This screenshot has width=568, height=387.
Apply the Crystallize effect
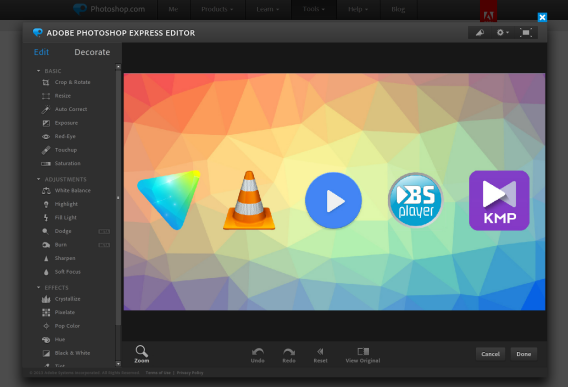(x=61, y=299)
